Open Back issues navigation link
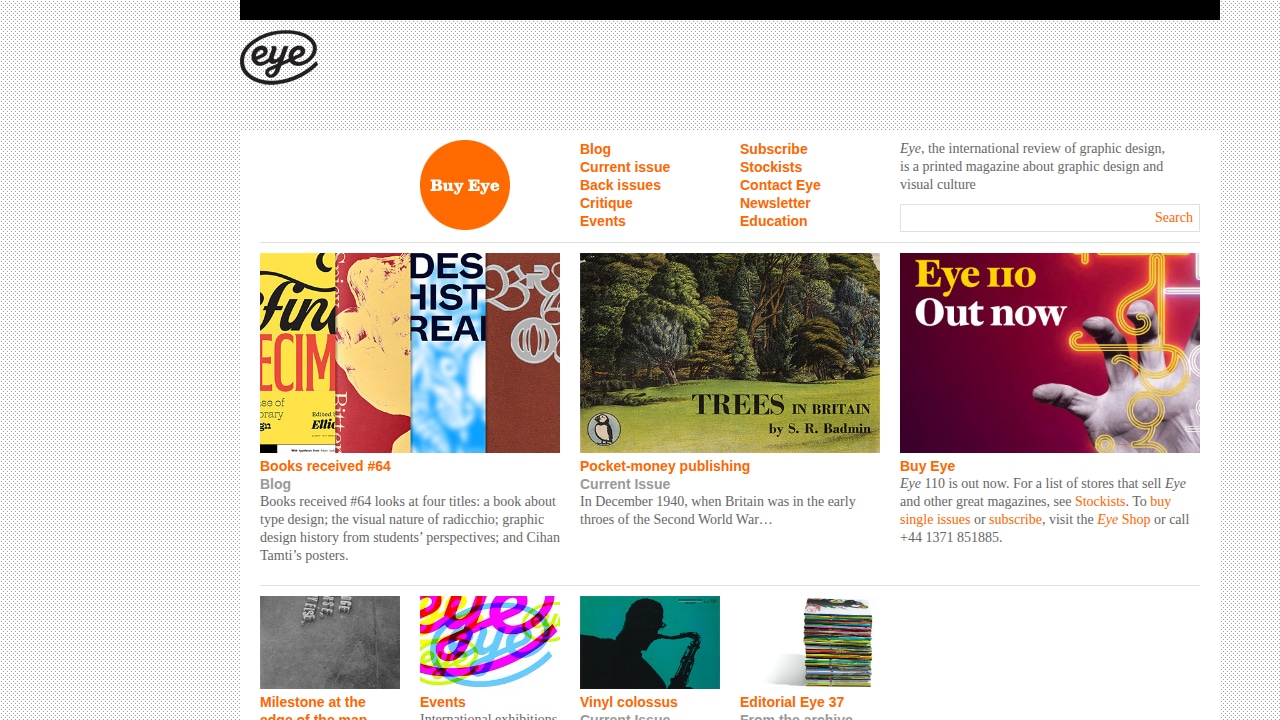Viewport: 1280px width, 720px height. (x=620, y=185)
